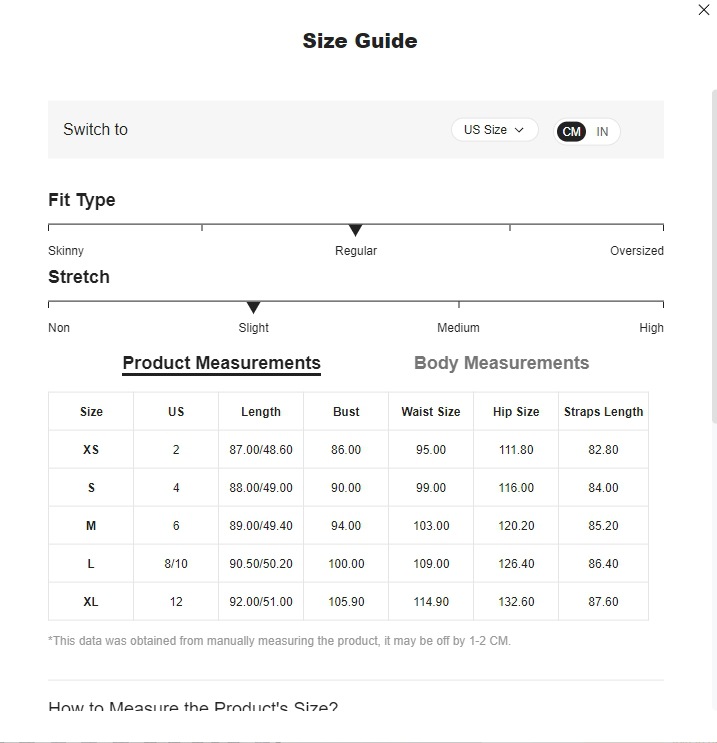Switch units to IN
The image size is (717, 743).
click(x=602, y=132)
